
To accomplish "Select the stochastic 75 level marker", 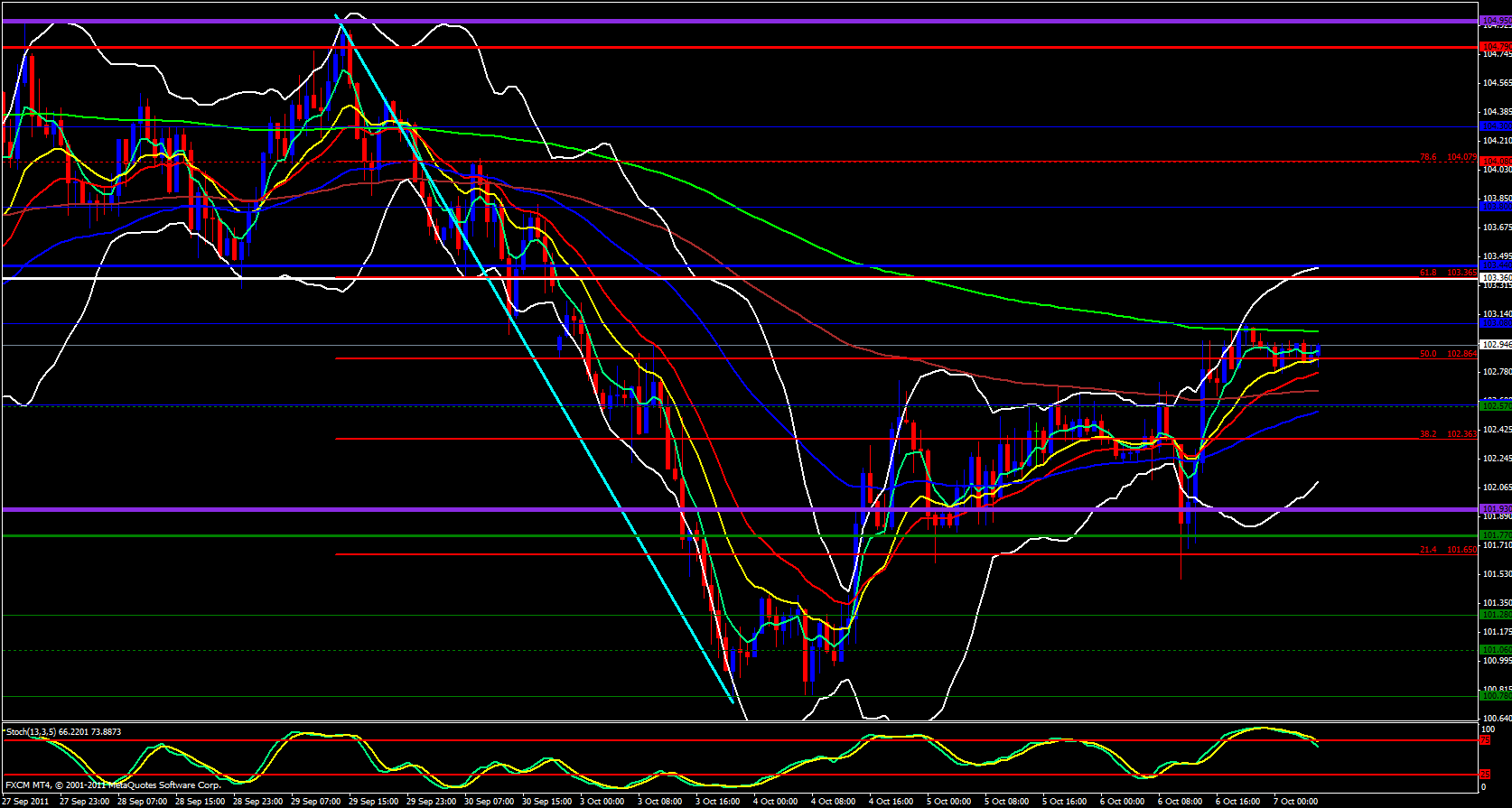I will coord(1484,740).
